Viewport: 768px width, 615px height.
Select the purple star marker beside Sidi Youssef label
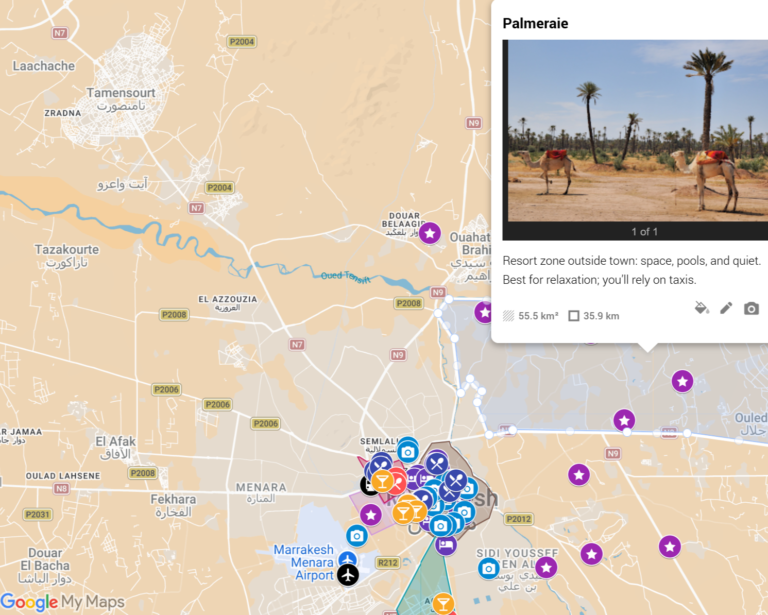coord(546,568)
